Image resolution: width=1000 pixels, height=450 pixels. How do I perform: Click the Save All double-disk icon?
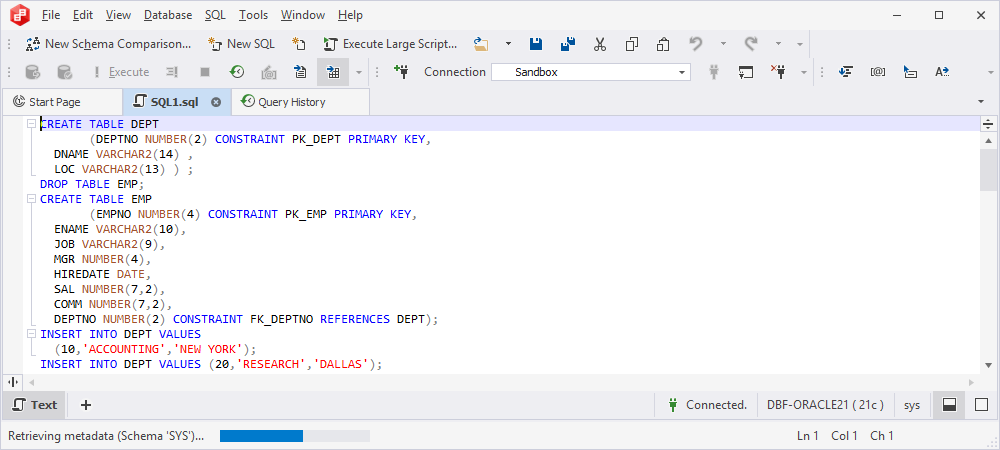coord(568,44)
